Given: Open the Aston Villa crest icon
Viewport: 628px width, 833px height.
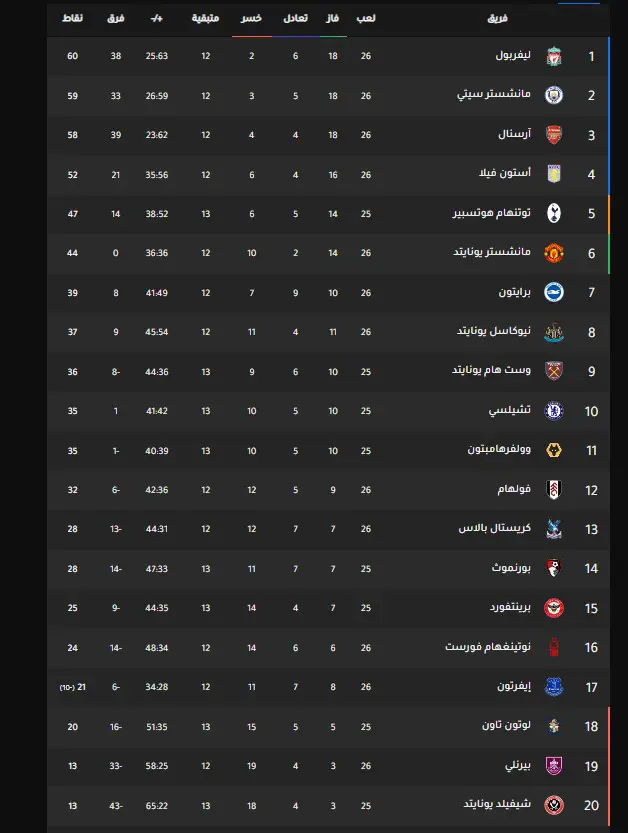Looking at the screenshot, I should click(x=554, y=174).
